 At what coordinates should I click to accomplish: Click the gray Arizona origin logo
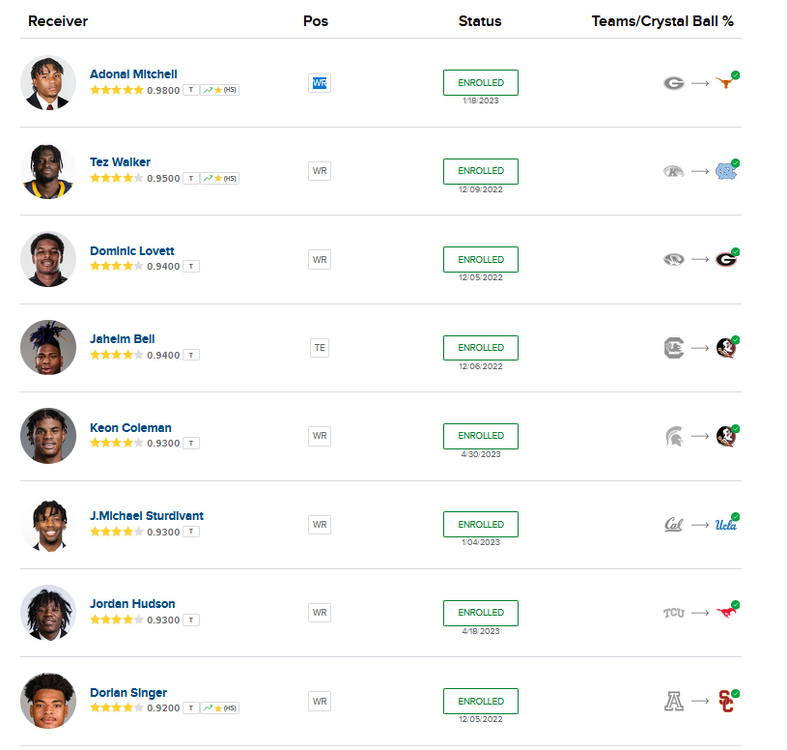pyautogui.click(x=674, y=702)
